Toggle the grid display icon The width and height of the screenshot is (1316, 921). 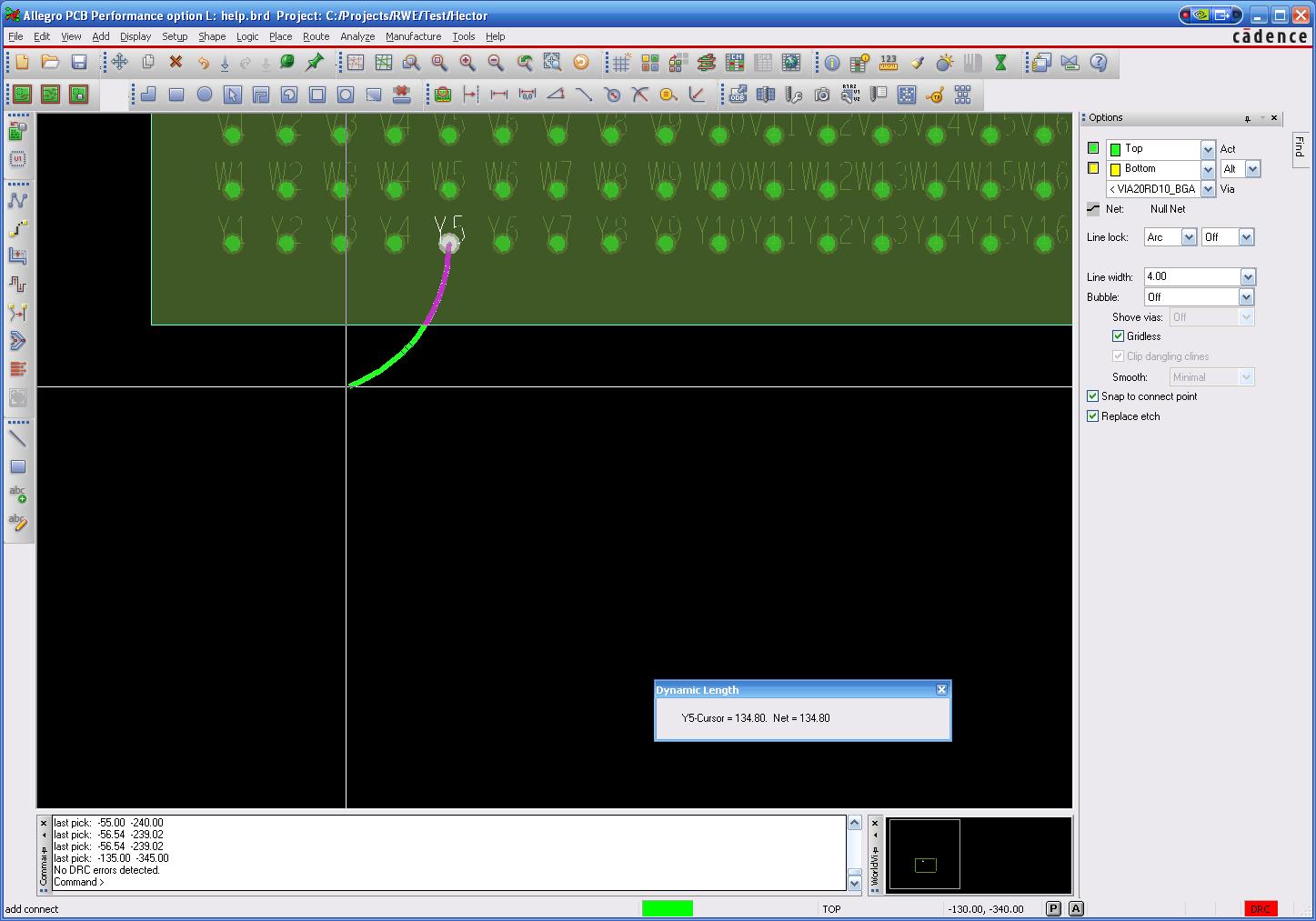point(621,63)
